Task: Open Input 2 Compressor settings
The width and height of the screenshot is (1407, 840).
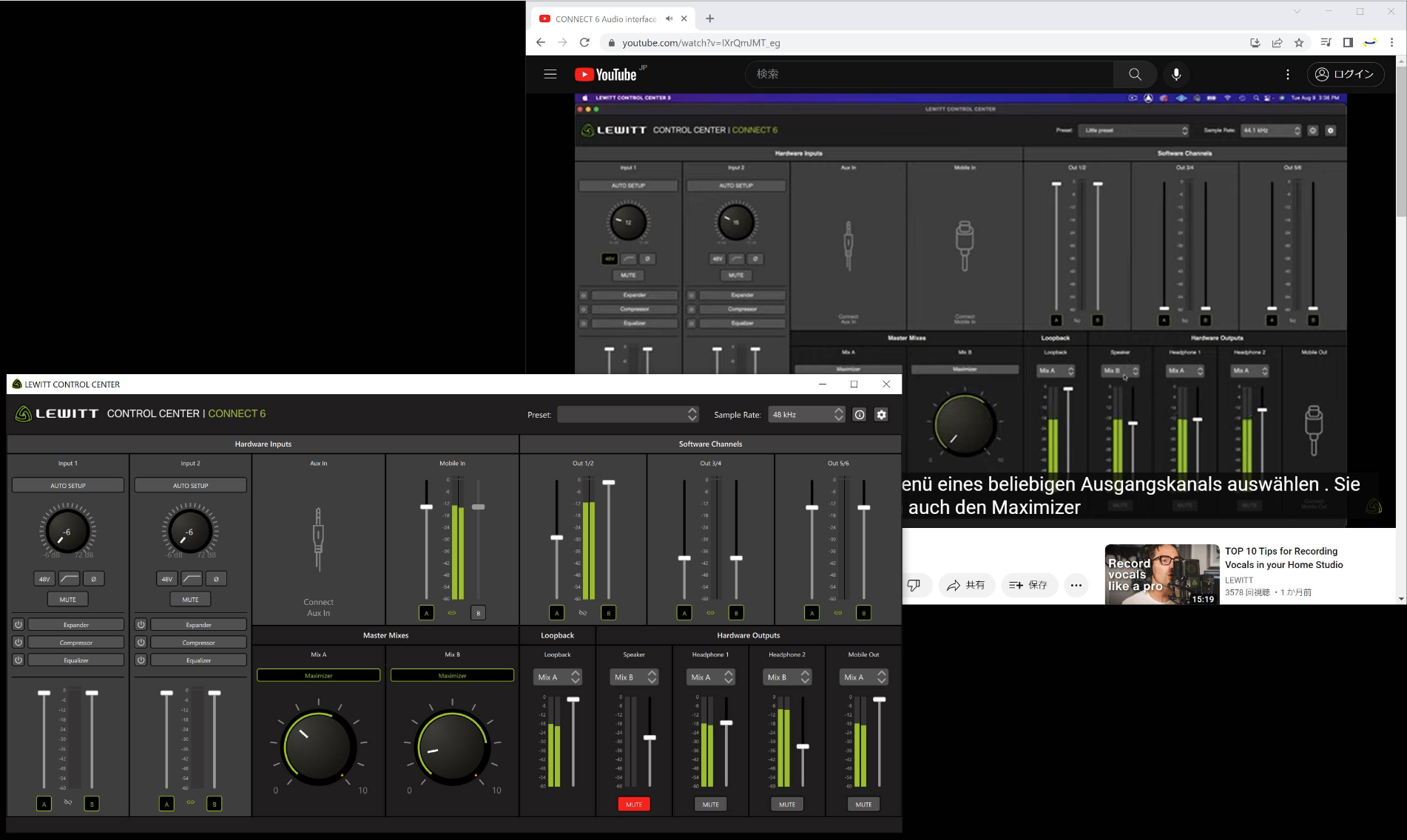Action: pyautogui.click(x=199, y=643)
